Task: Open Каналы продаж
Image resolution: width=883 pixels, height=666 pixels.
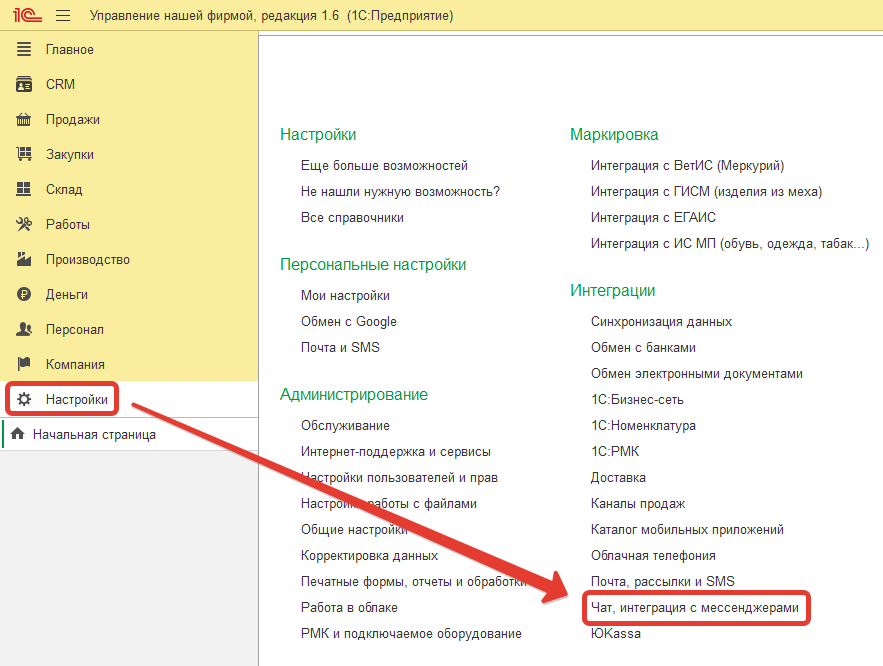Action: [x=638, y=503]
